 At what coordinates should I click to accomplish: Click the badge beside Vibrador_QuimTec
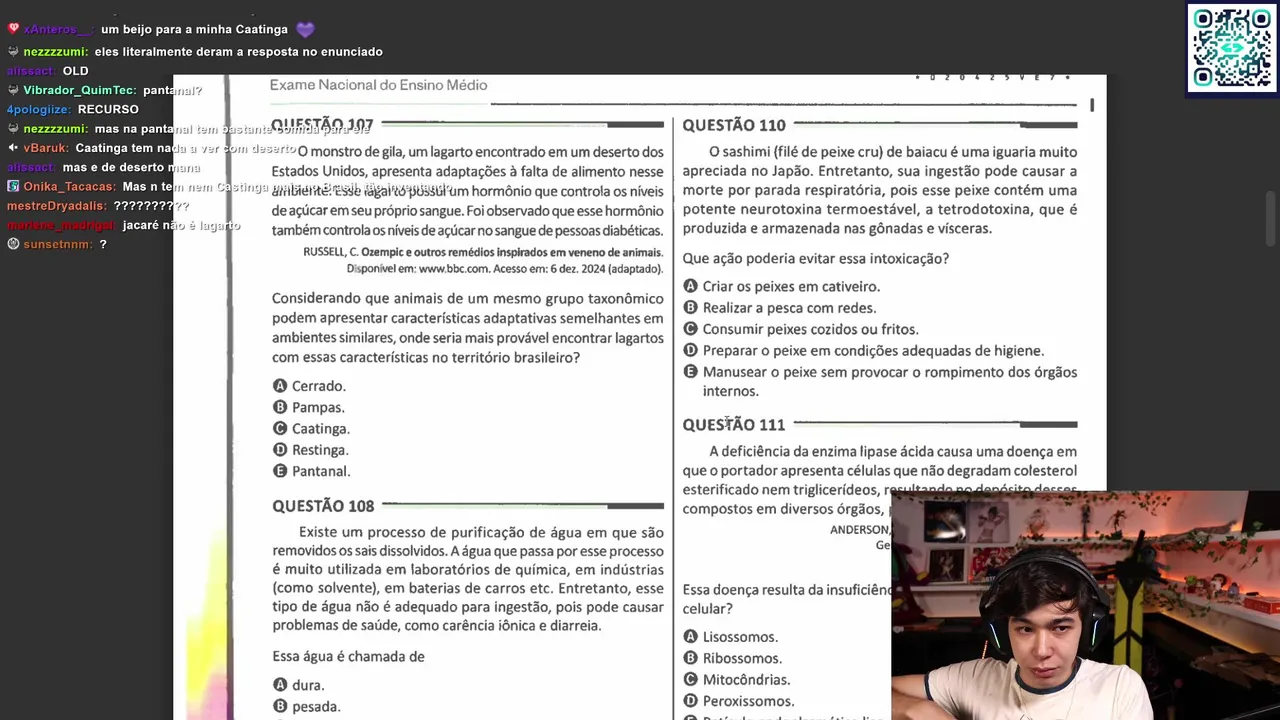(x=13, y=90)
